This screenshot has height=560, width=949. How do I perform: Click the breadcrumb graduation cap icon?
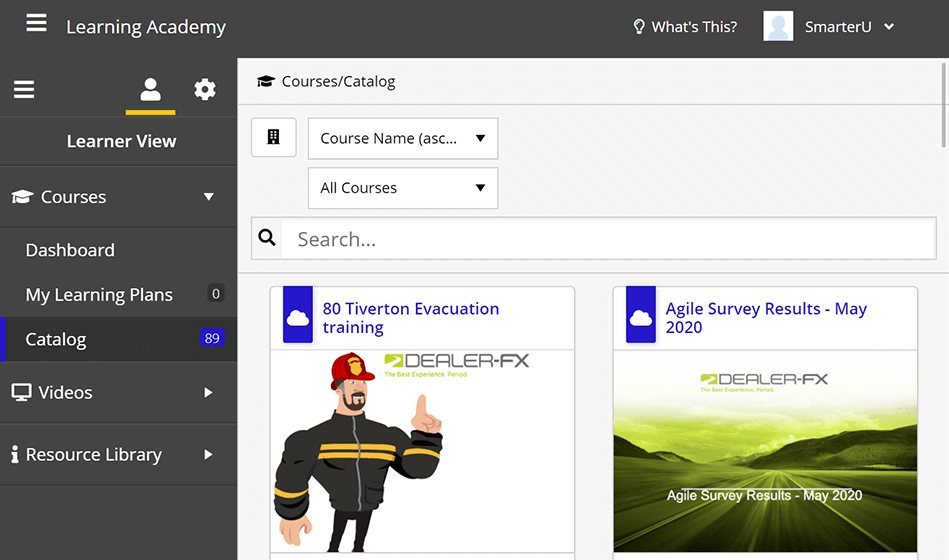coord(266,81)
